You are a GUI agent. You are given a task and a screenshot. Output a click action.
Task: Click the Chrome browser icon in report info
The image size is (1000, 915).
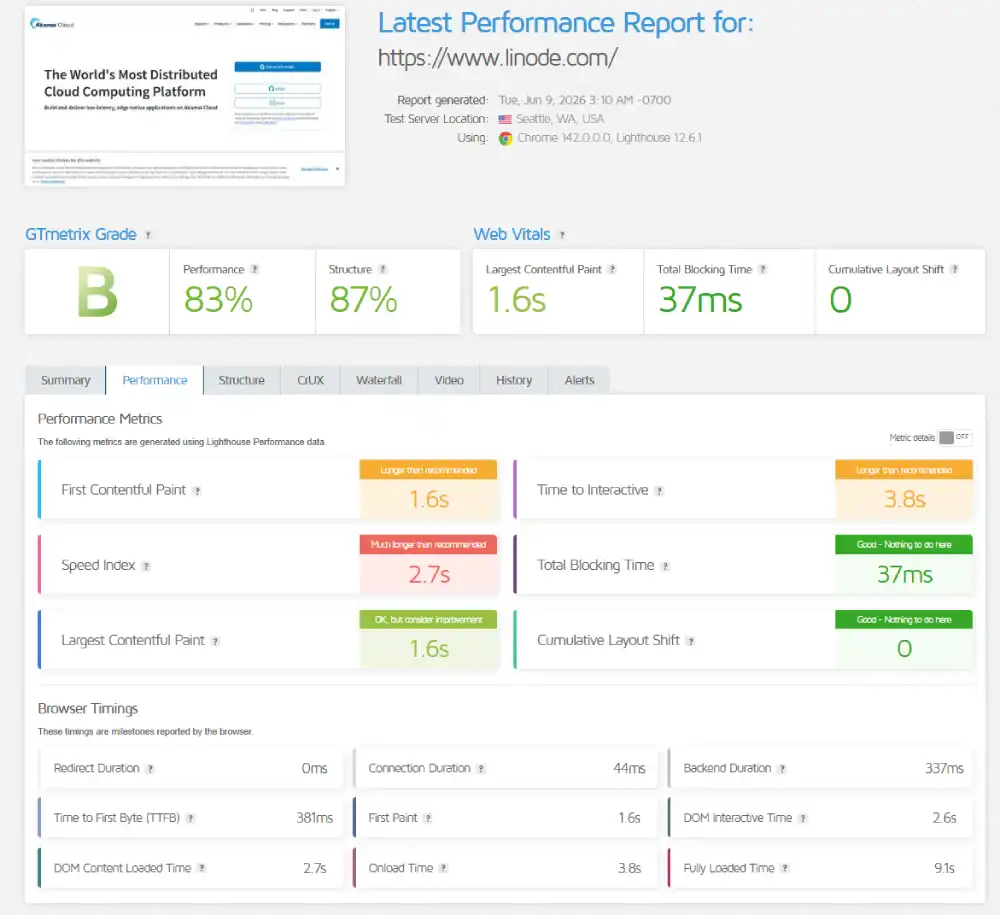point(505,138)
